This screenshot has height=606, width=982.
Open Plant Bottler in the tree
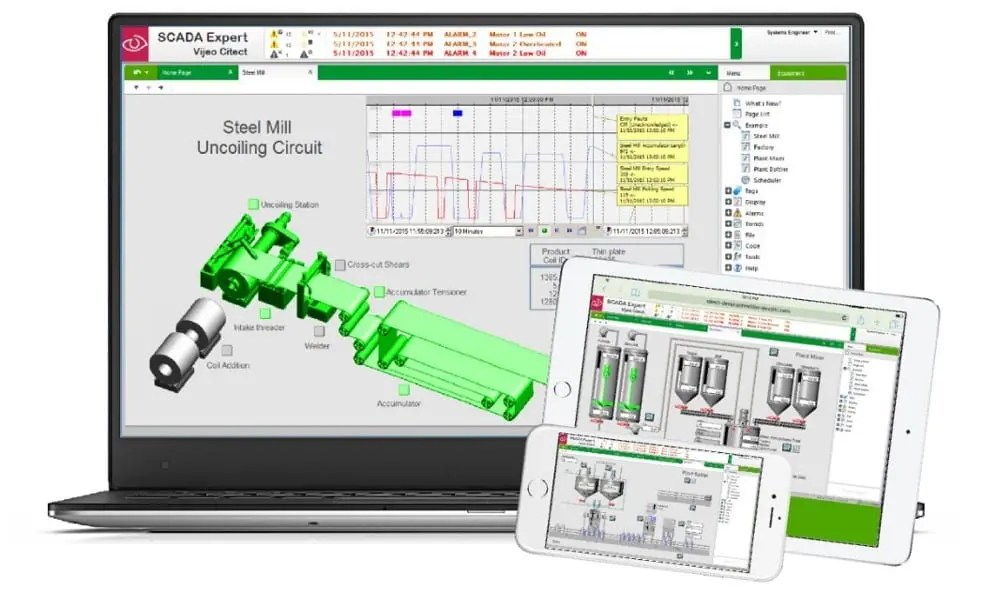770,169
